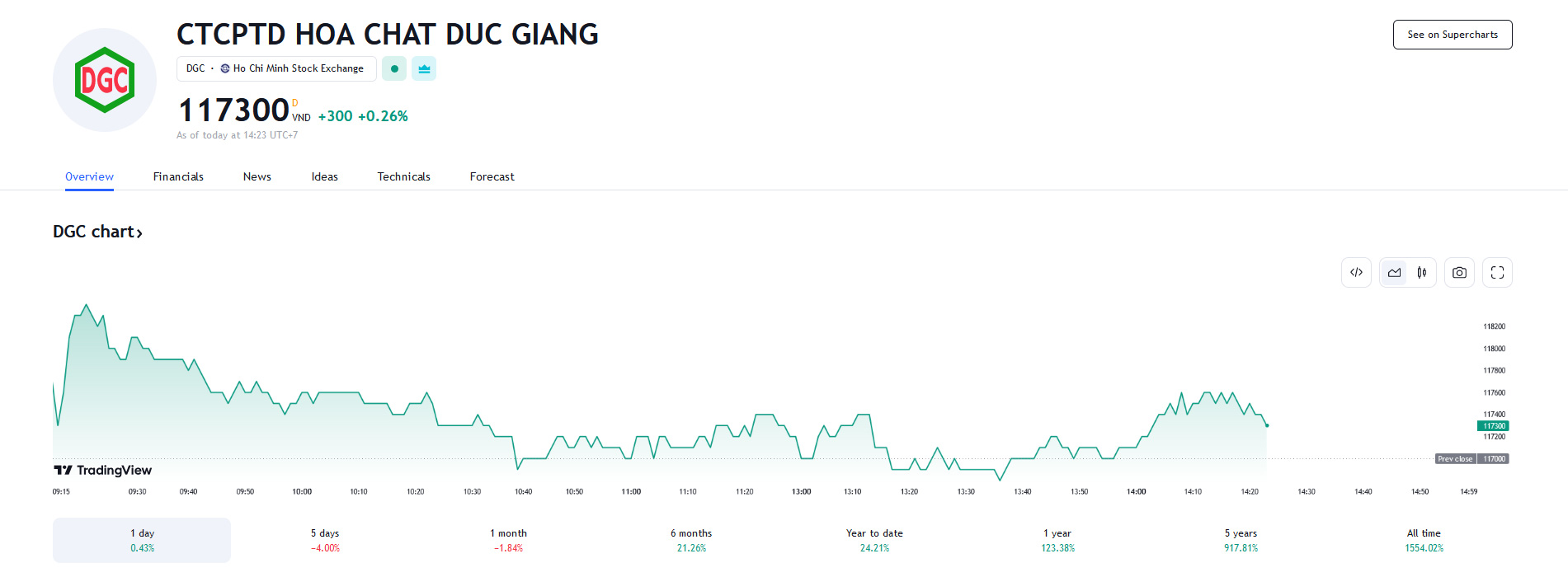Screen dimensions: 1568x577
Task: Click the DGC company logo
Action: coord(105,80)
